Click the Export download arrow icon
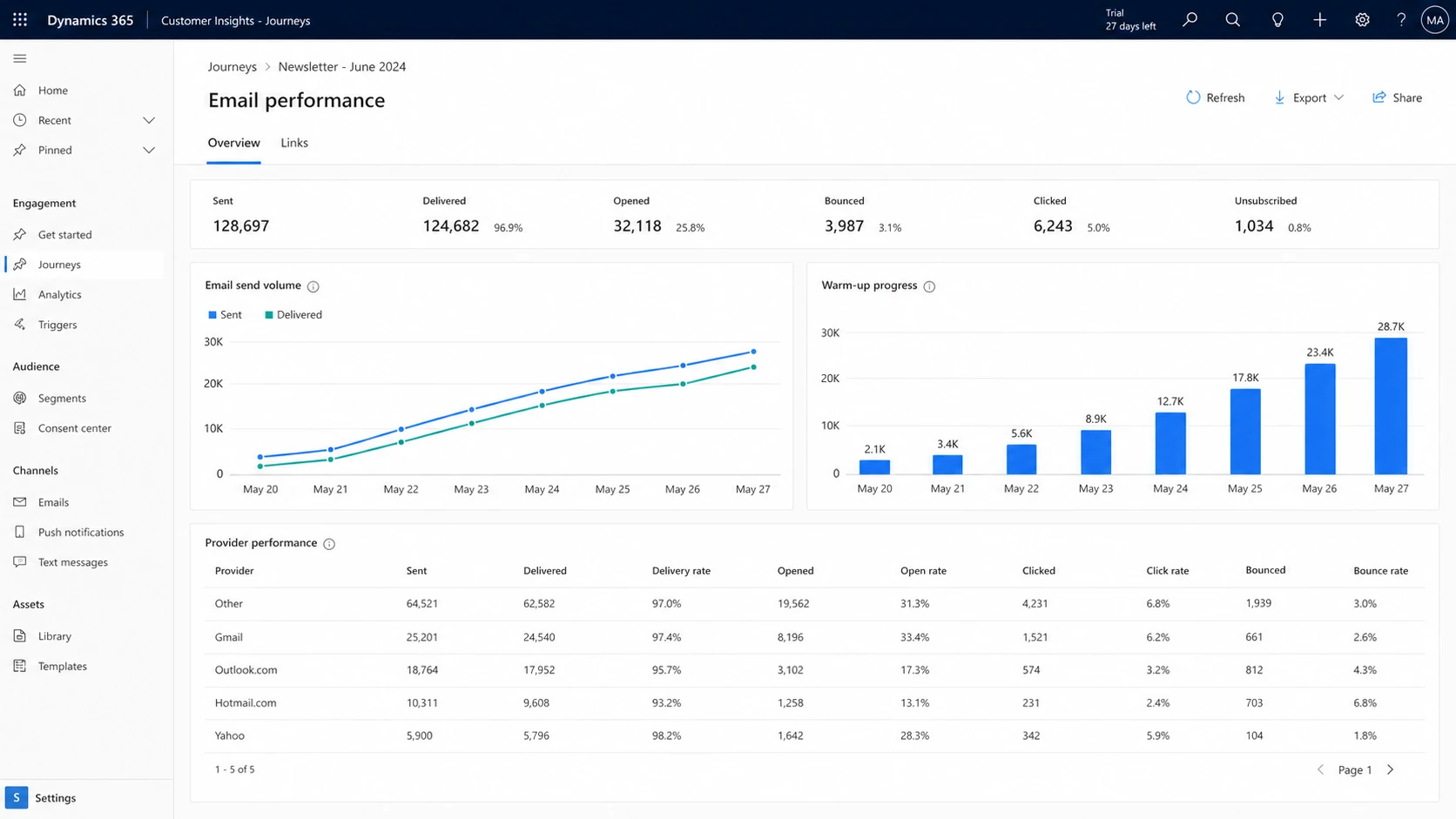Screen dimensions: 1456x819 [1279, 97]
